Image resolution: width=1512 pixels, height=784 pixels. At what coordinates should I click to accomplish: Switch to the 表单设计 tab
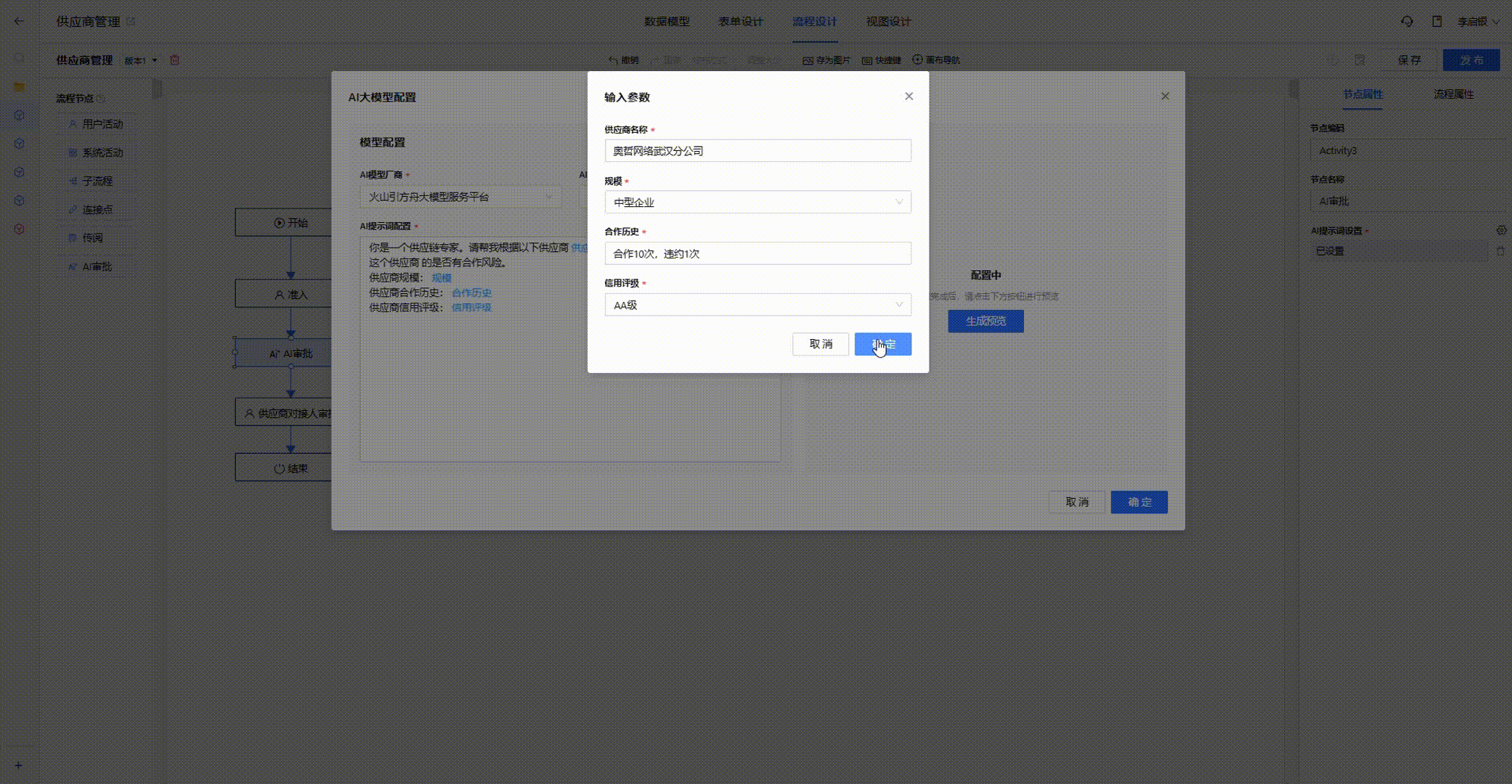coord(740,22)
